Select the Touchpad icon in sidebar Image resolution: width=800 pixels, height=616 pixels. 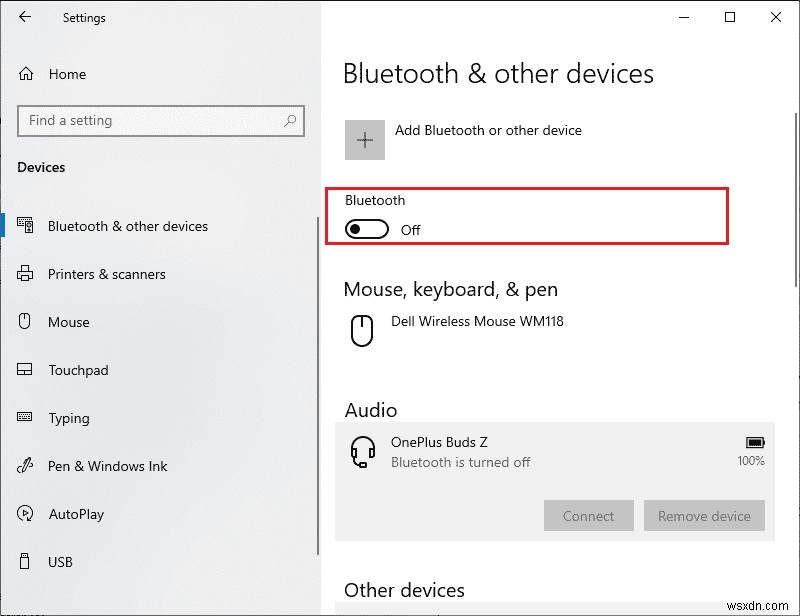(x=25, y=370)
